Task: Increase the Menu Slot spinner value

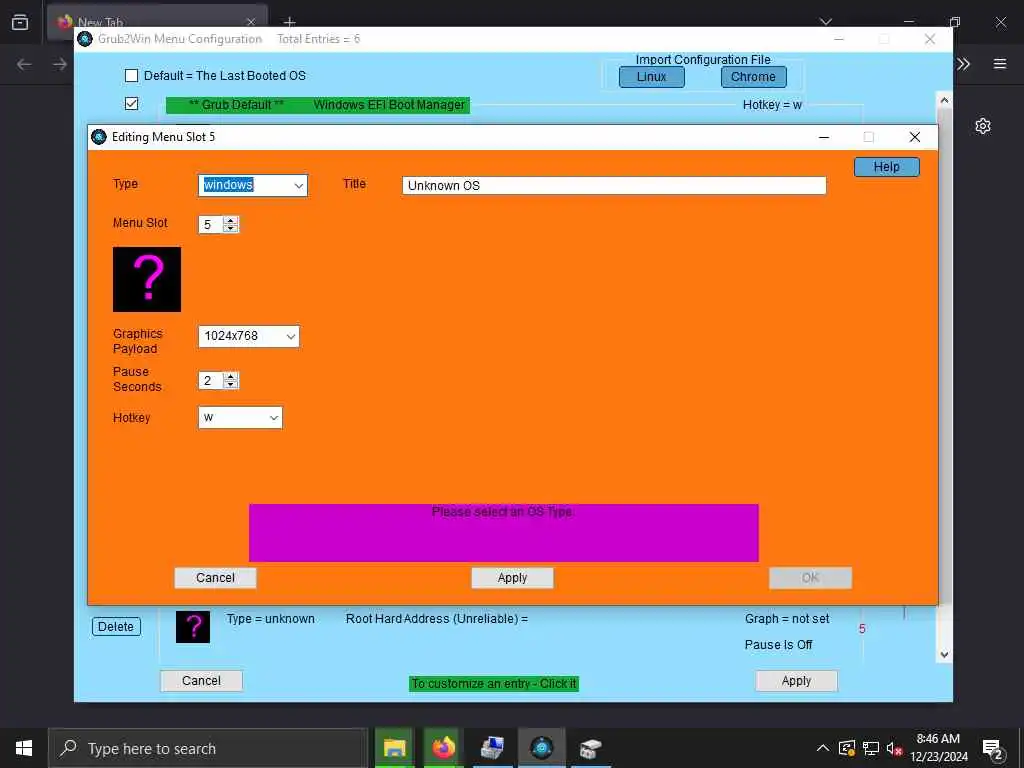Action: point(230,220)
